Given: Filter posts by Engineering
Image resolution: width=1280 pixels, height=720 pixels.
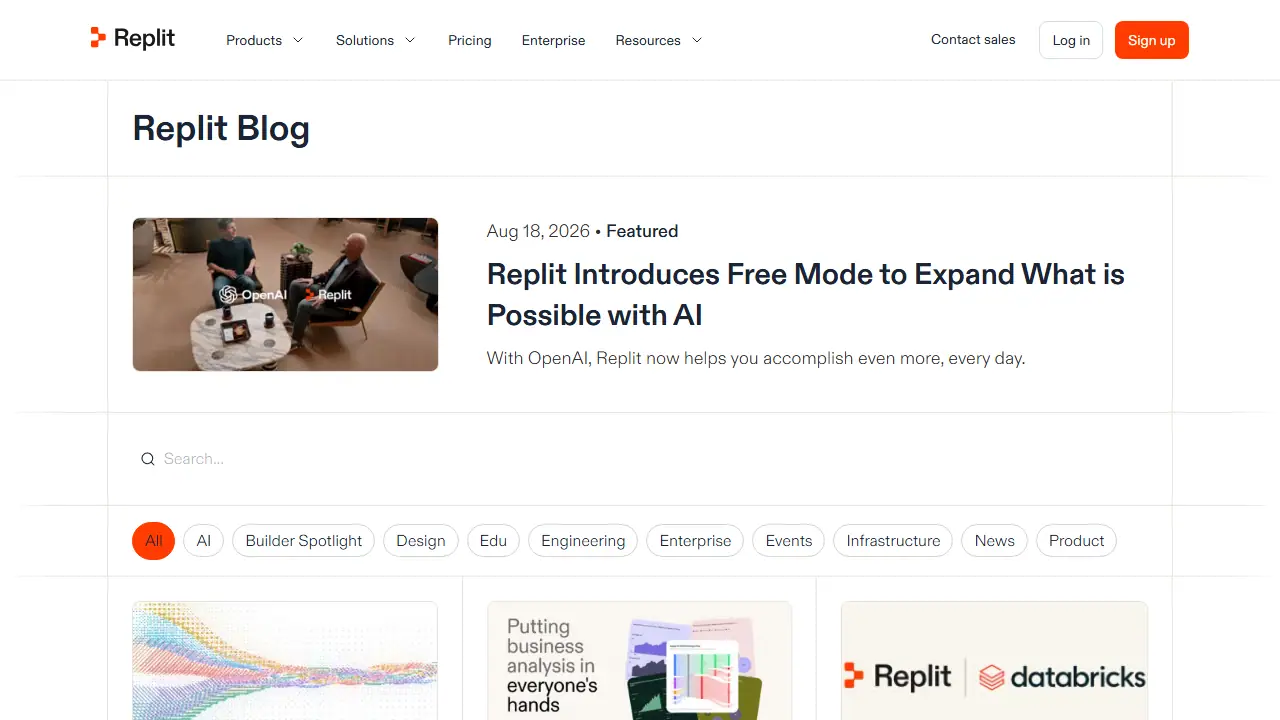Looking at the screenshot, I should 583,541.
